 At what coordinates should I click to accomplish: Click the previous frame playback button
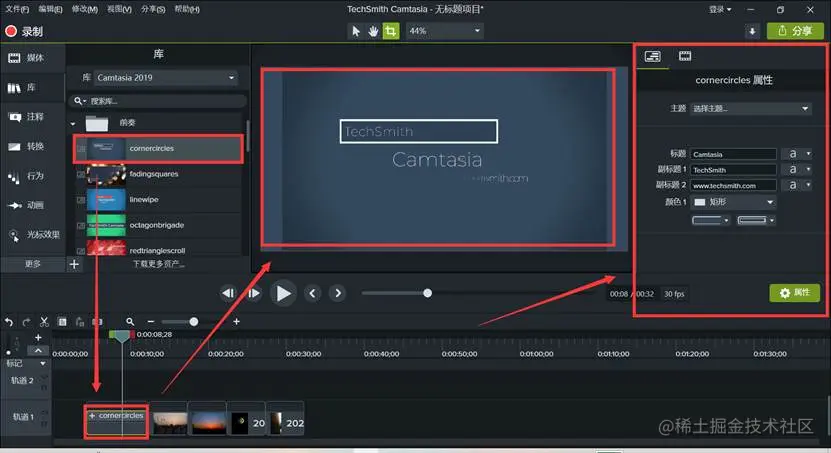[228, 293]
